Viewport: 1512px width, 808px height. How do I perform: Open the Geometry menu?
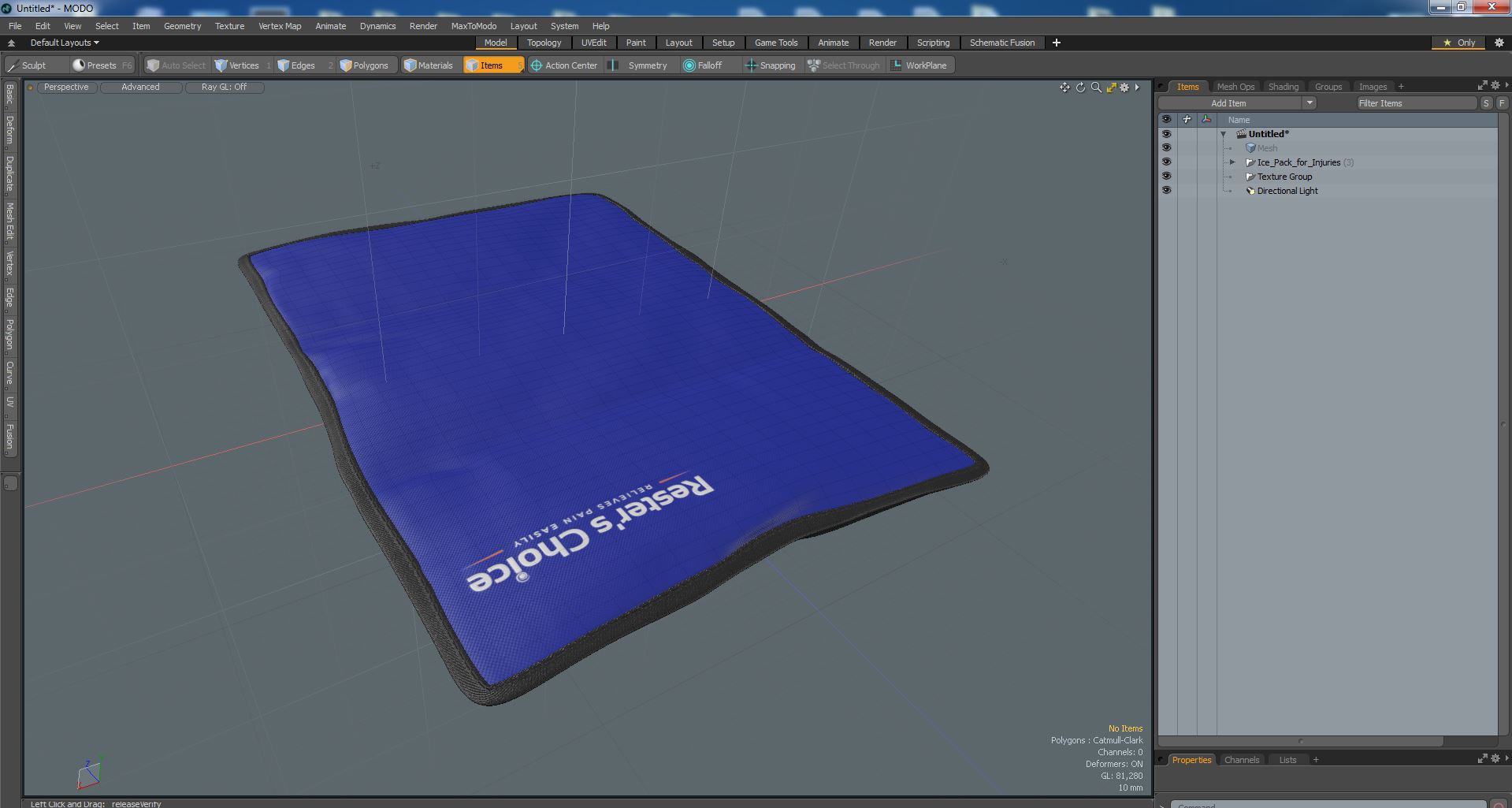[x=182, y=26]
